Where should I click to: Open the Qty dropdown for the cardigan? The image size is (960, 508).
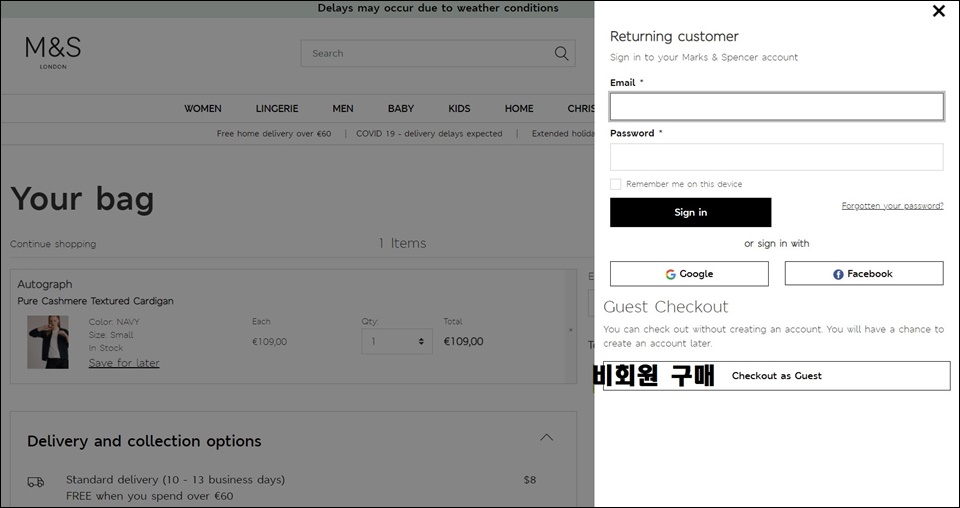point(397,342)
